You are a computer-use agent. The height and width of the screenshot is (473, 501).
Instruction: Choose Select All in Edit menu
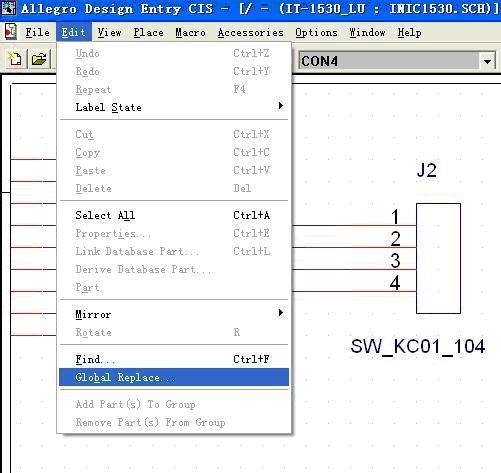[174, 215]
